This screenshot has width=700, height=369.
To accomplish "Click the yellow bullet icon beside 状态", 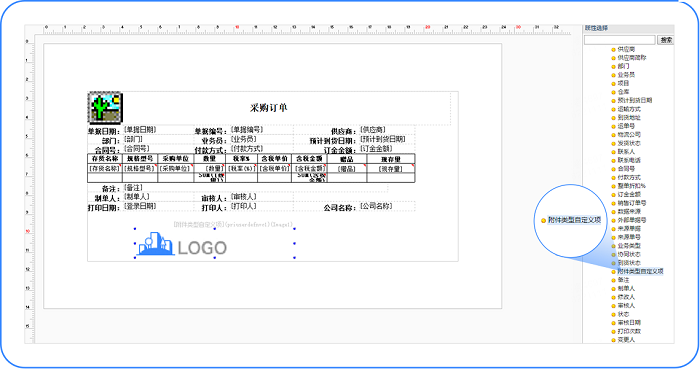I will coord(613,315).
